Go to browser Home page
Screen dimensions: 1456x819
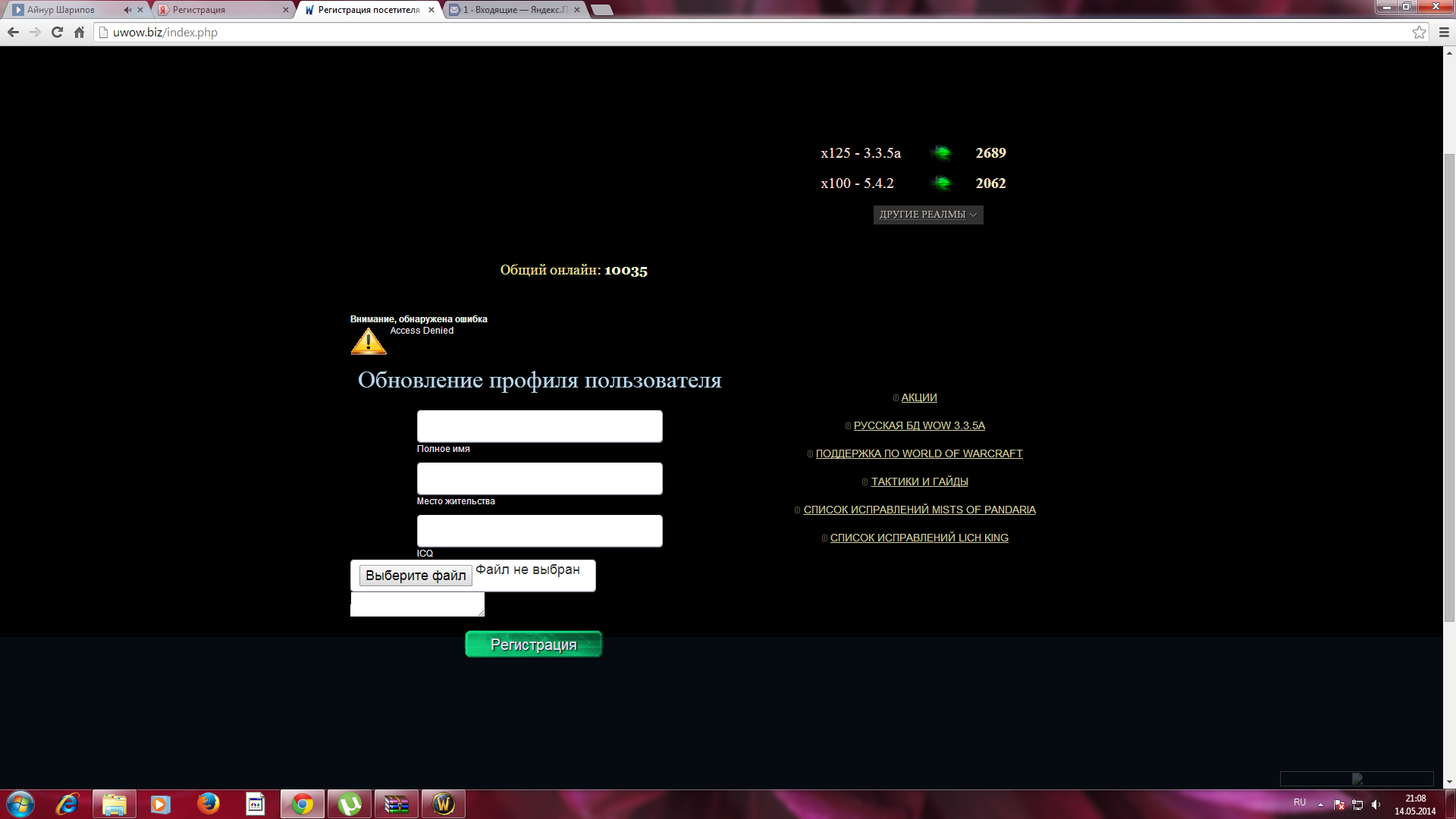pyautogui.click(x=79, y=32)
